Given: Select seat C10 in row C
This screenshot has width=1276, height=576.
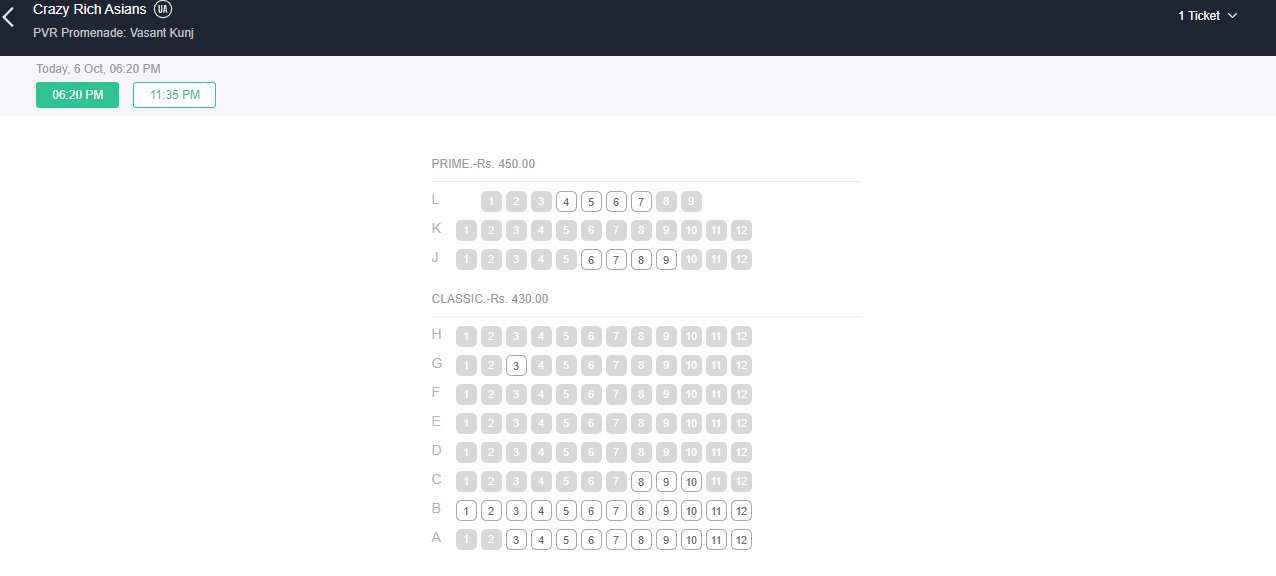Looking at the screenshot, I should (x=691, y=481).
